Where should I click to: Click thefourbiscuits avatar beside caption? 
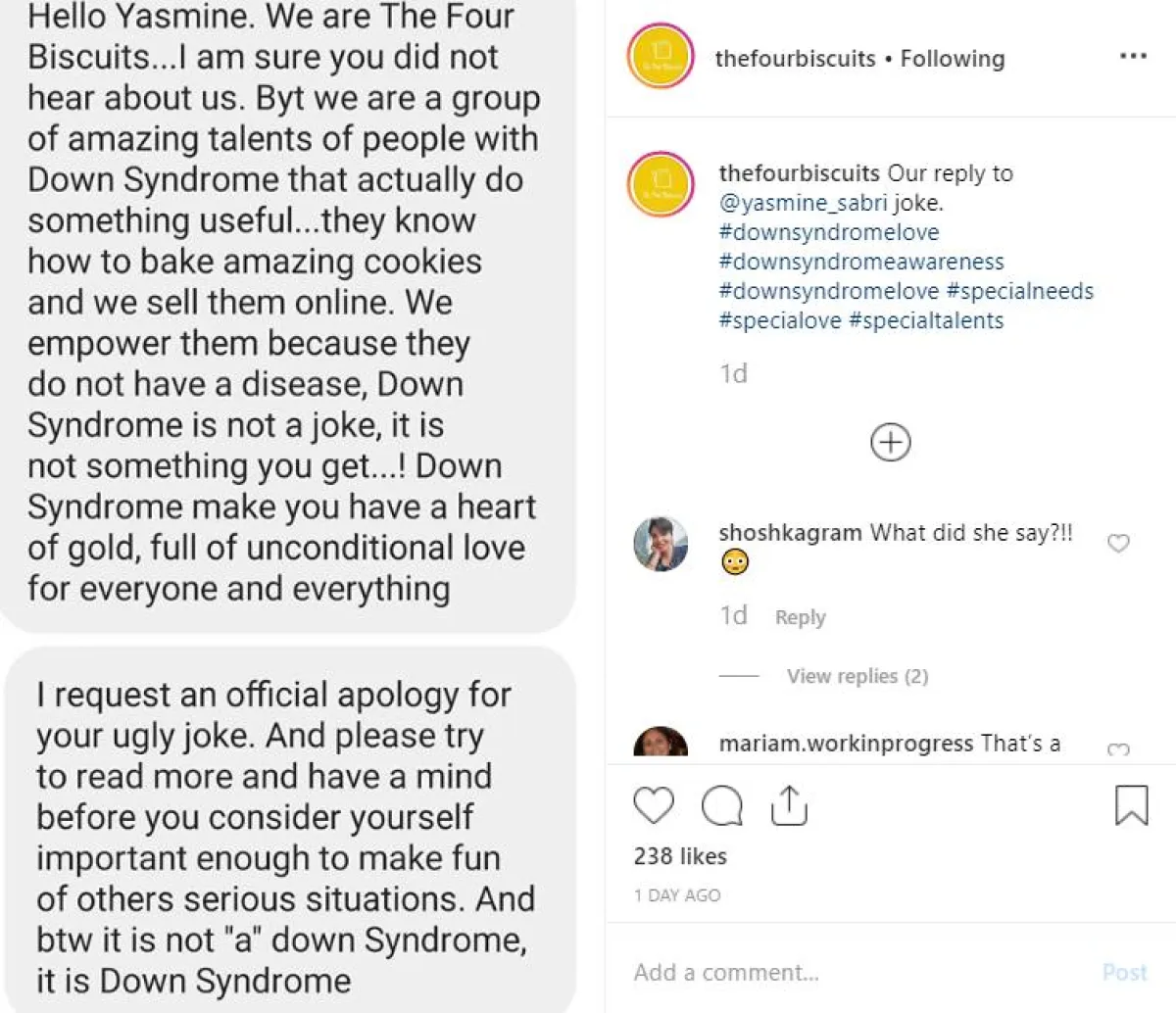pos(661,184)
